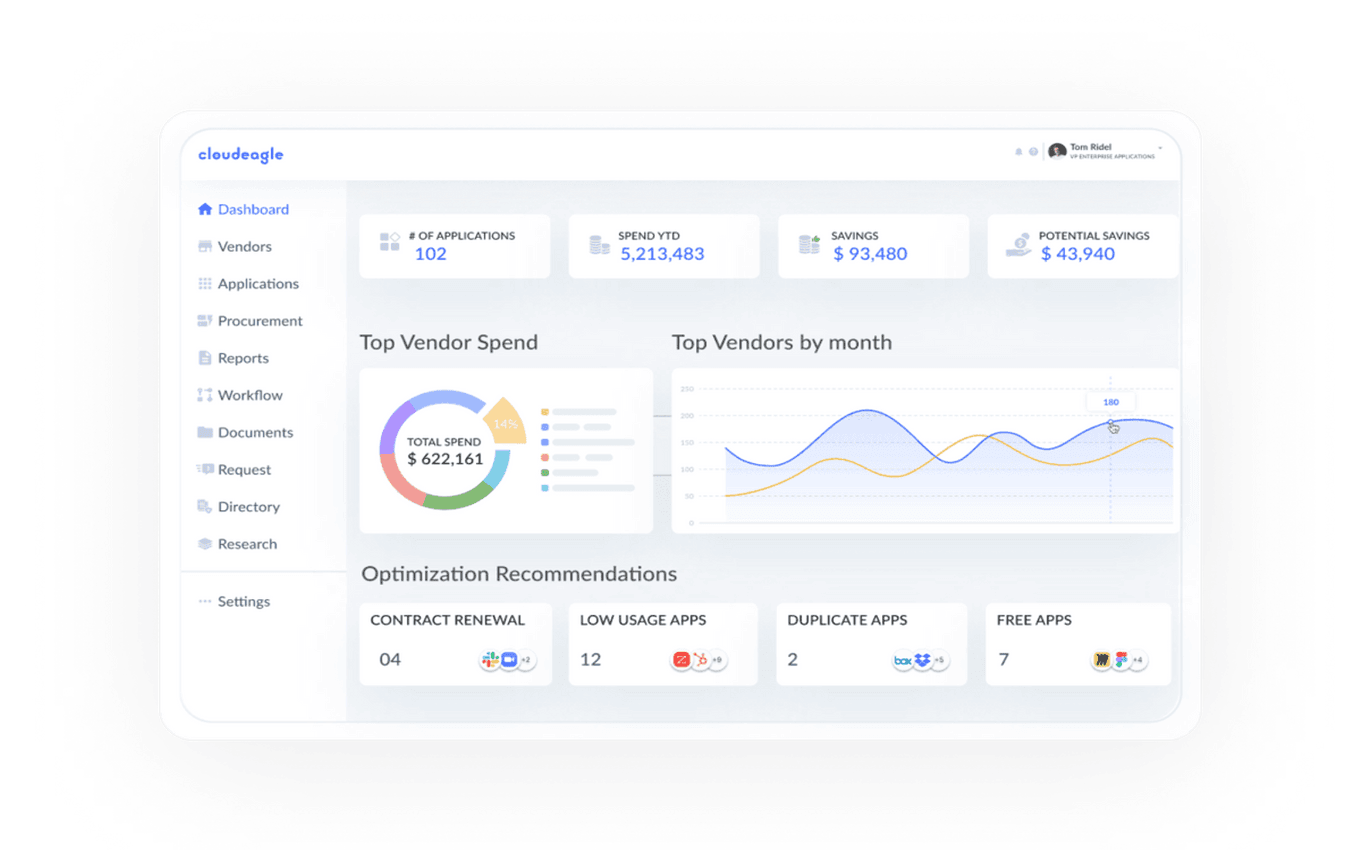Open the Spend YTD summary card
The image size is (1360, 850).
click(x=663, y=246)
